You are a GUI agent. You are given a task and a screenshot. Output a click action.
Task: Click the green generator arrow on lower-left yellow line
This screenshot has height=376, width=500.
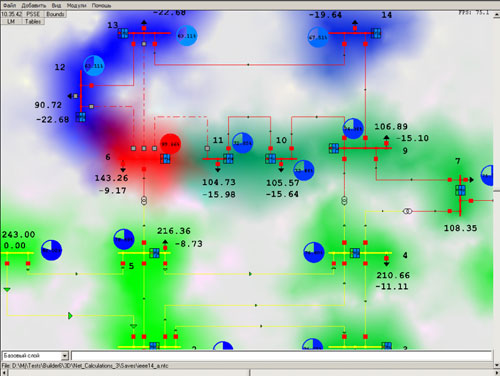70,315
